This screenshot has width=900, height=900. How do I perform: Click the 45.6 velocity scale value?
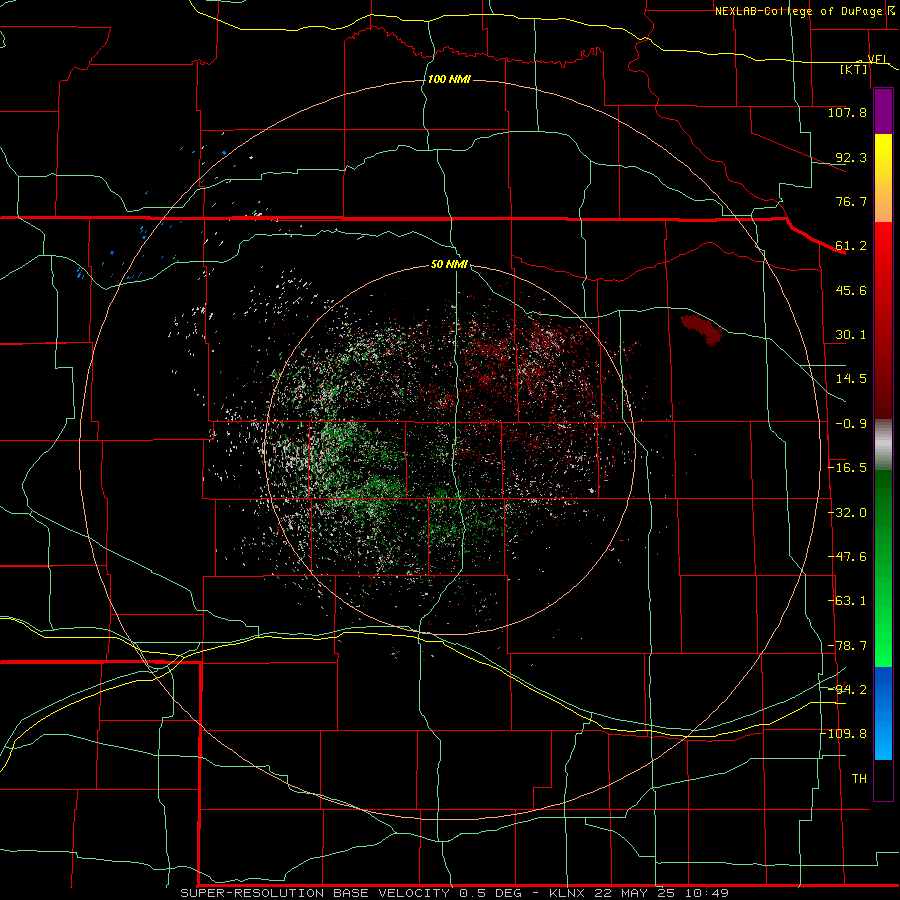point(851,290)
